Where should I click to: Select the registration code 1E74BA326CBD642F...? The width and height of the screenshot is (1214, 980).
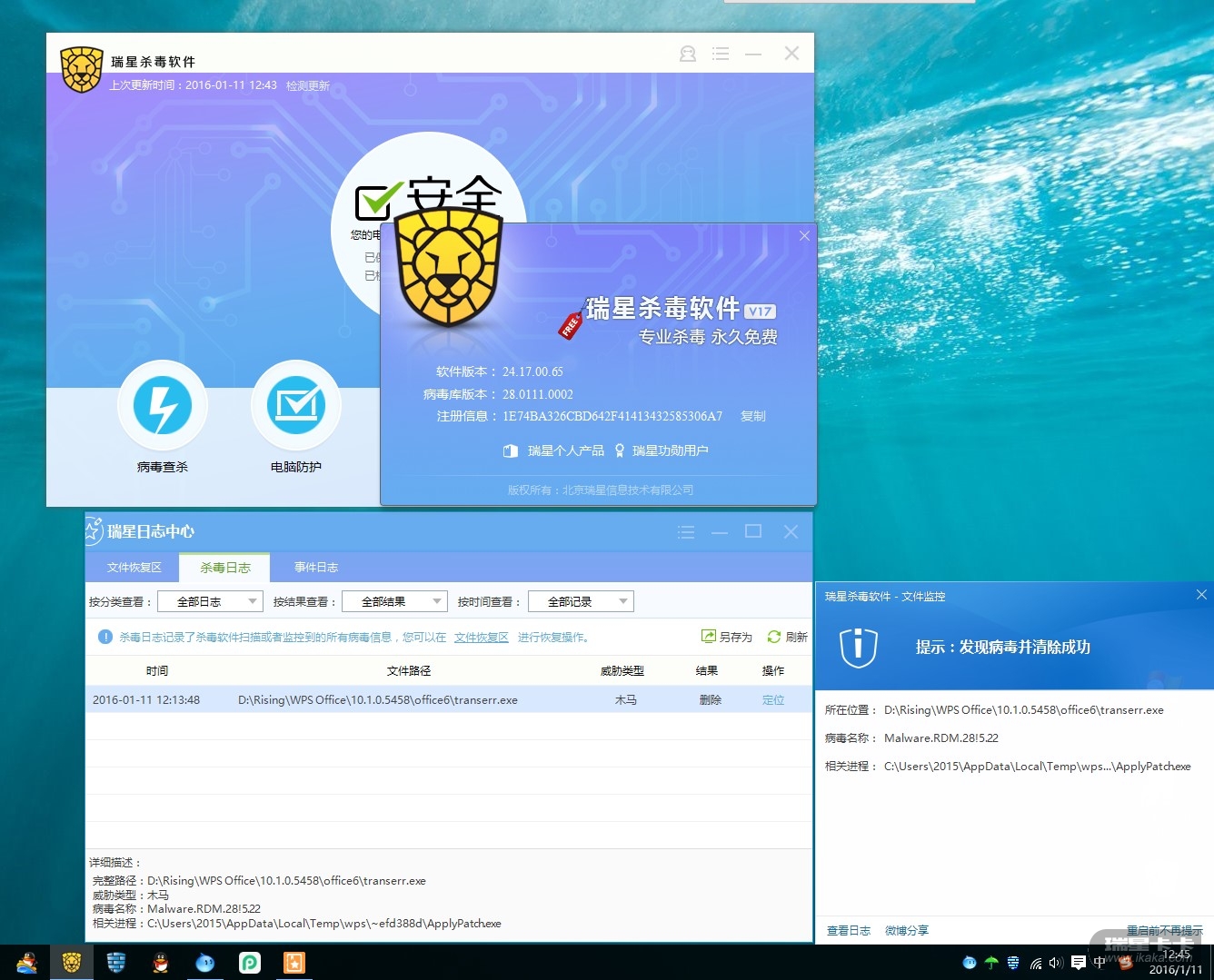(x=612, y=416)
